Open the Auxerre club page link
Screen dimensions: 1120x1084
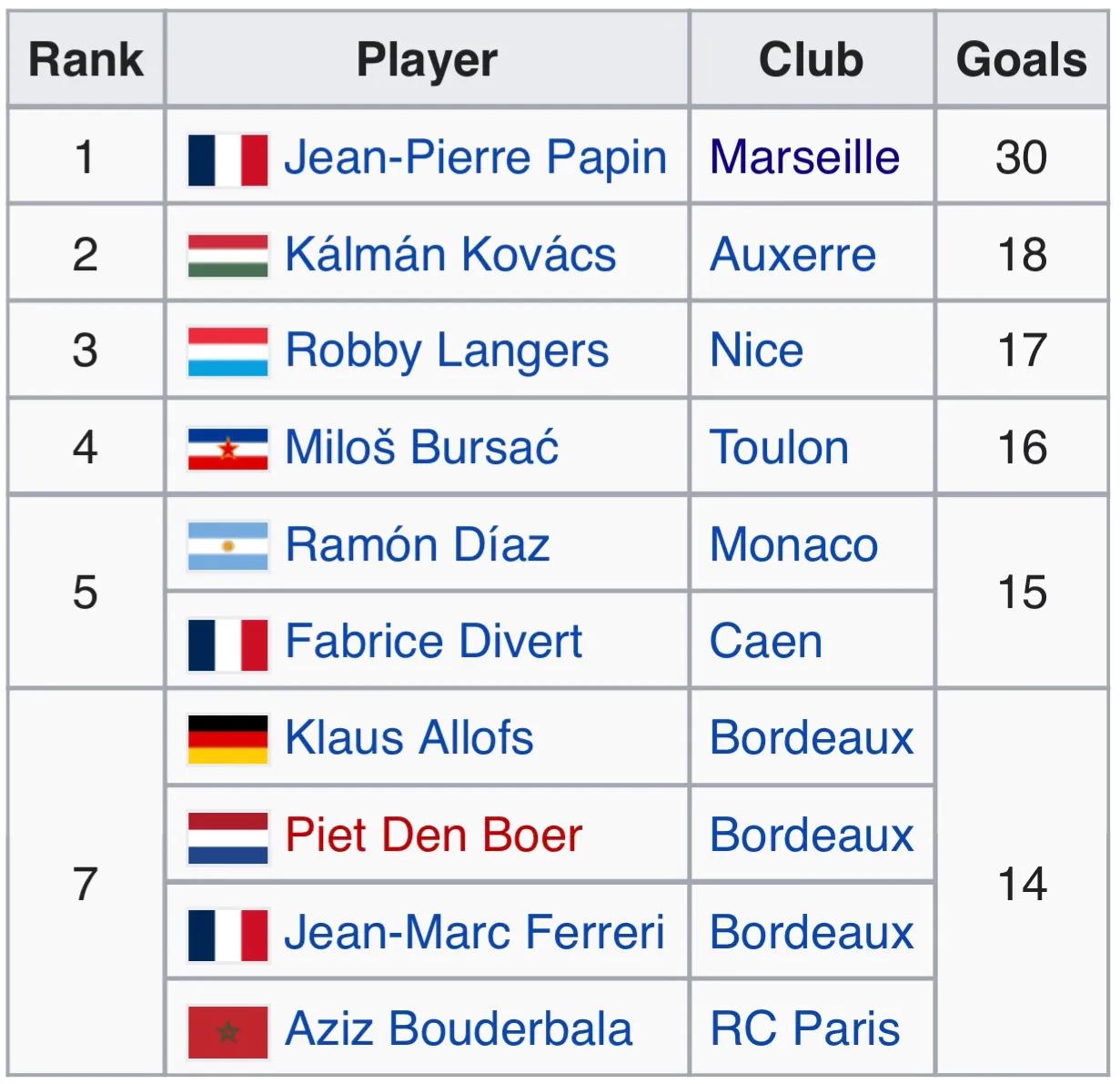tap(792, 254)
